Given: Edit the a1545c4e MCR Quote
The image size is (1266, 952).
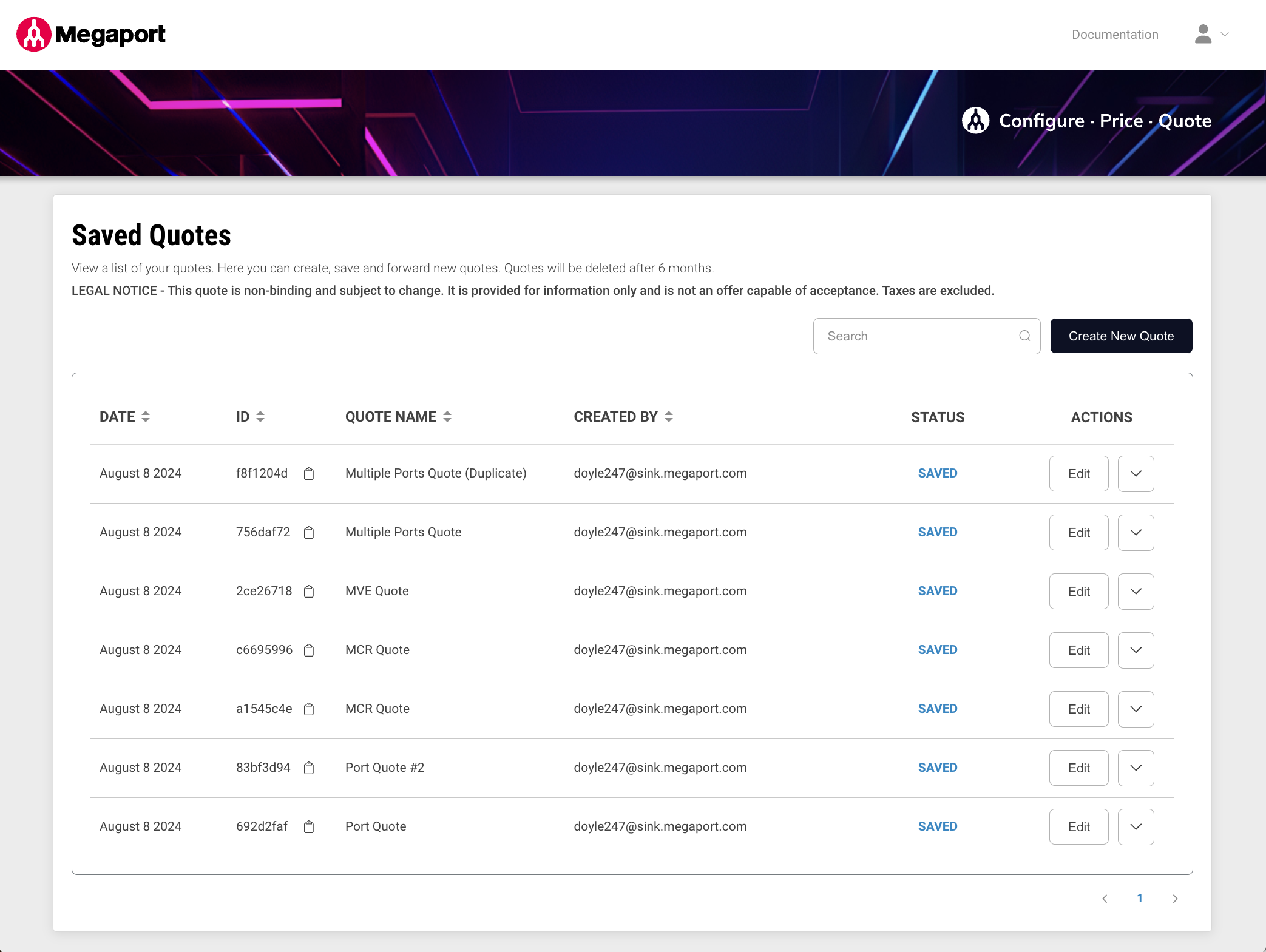Looking at the screenshot, I should tap(1078, 709).
